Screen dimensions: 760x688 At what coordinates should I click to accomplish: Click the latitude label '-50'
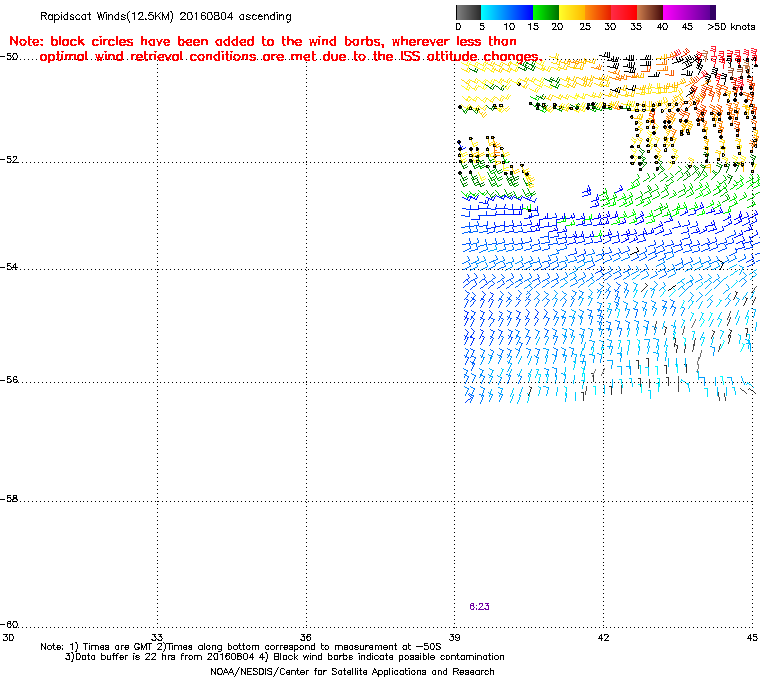coord(9,57)
